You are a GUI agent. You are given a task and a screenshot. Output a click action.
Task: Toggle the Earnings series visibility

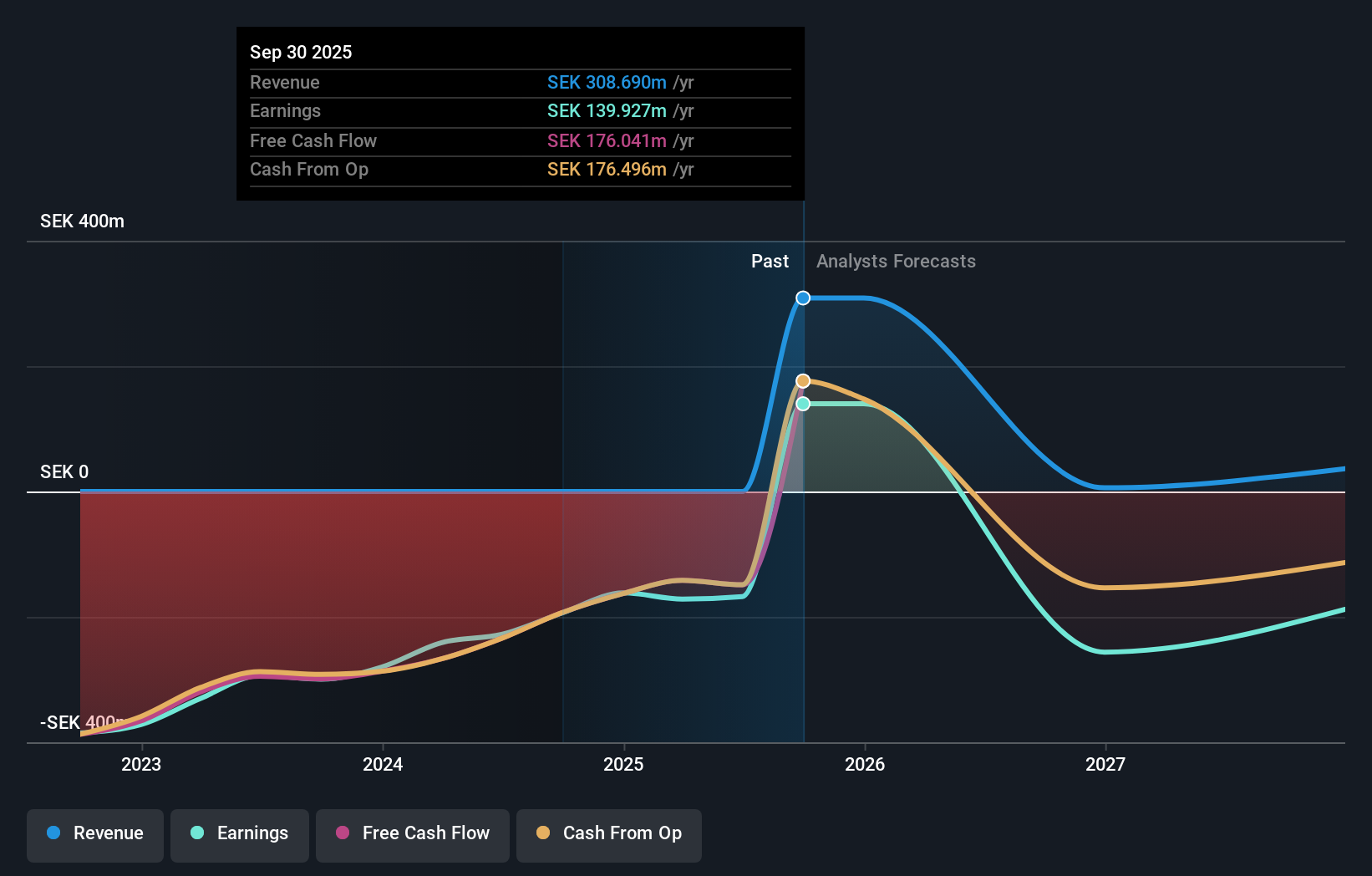(x=240, y=833)
